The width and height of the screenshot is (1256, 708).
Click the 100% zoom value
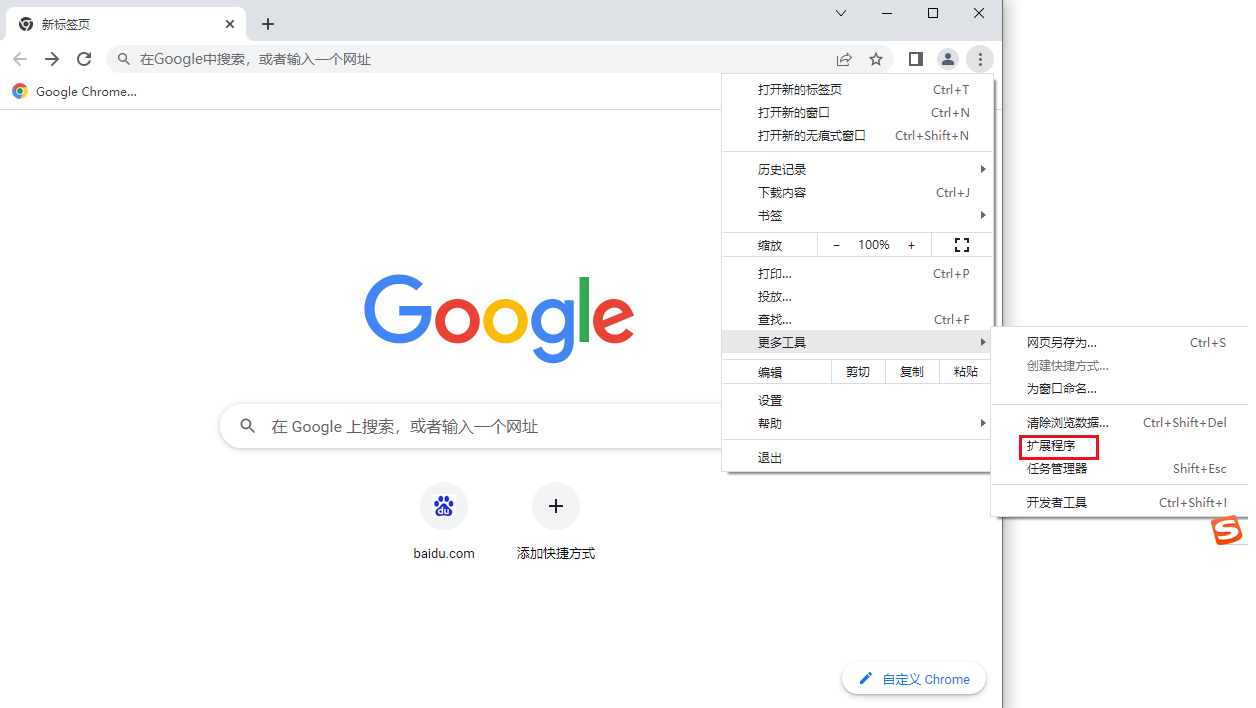[874, 245]
